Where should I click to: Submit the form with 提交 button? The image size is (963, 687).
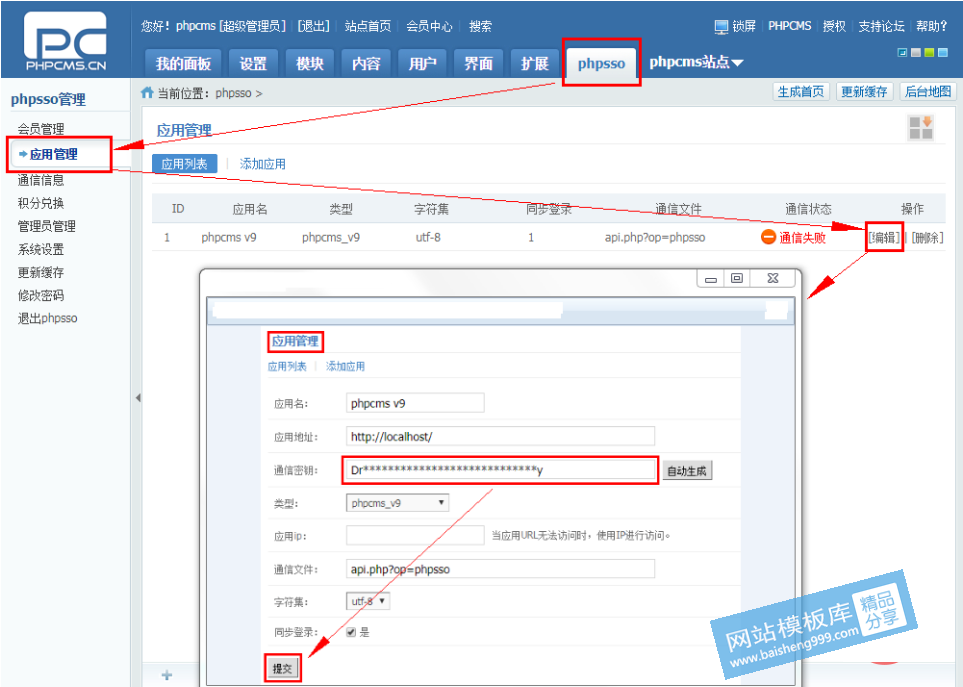click(283, 669)
